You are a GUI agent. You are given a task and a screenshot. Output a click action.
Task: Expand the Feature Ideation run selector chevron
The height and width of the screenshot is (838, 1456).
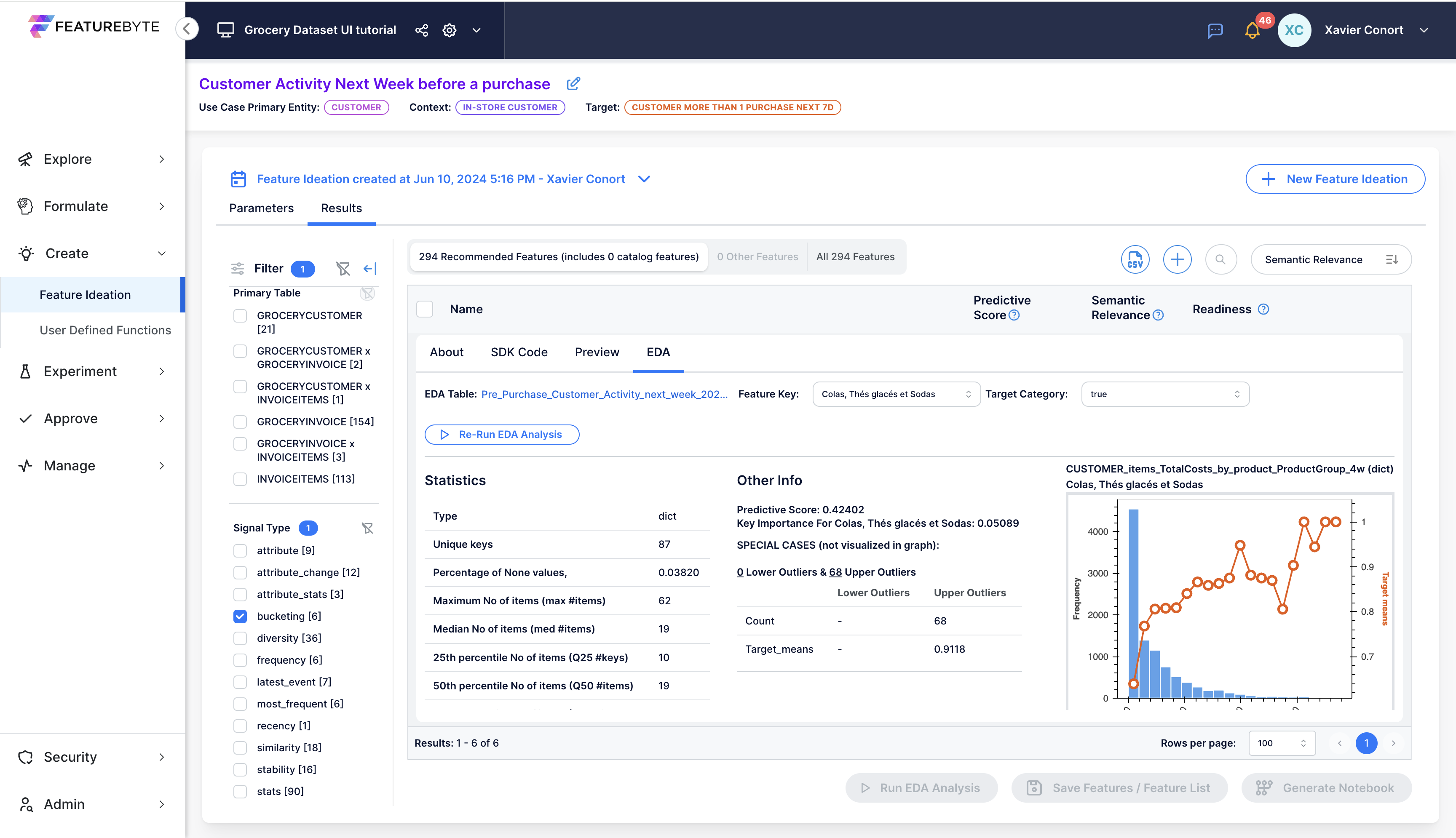tap(644, 179)
